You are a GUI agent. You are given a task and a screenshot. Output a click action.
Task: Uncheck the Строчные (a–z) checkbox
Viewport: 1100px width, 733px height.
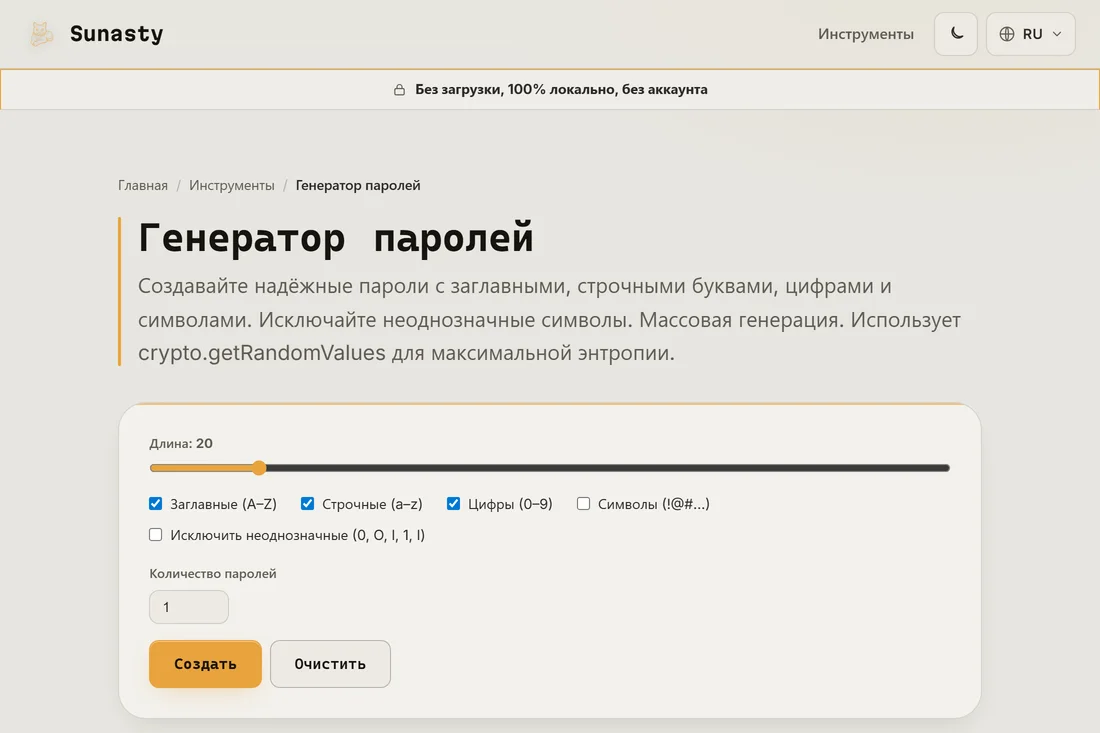[307, 504]
